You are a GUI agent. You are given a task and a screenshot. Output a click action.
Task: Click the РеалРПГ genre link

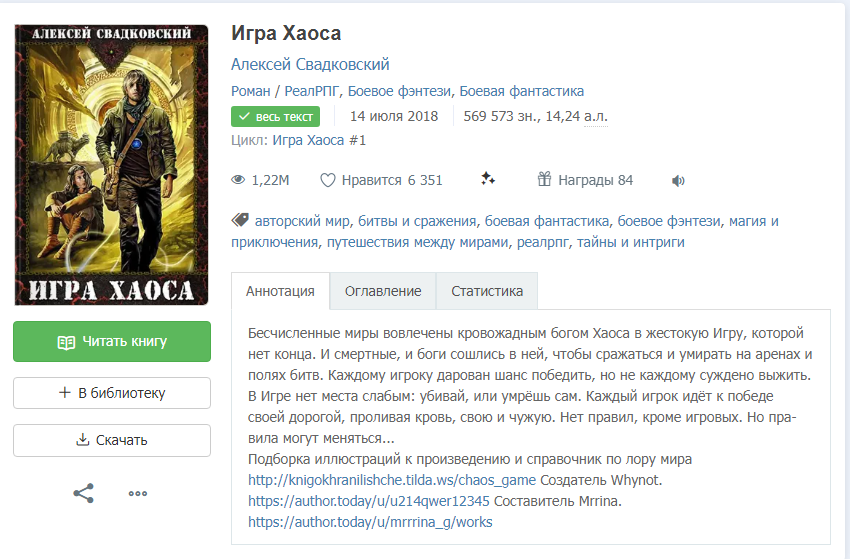click(x=313, y=91)
